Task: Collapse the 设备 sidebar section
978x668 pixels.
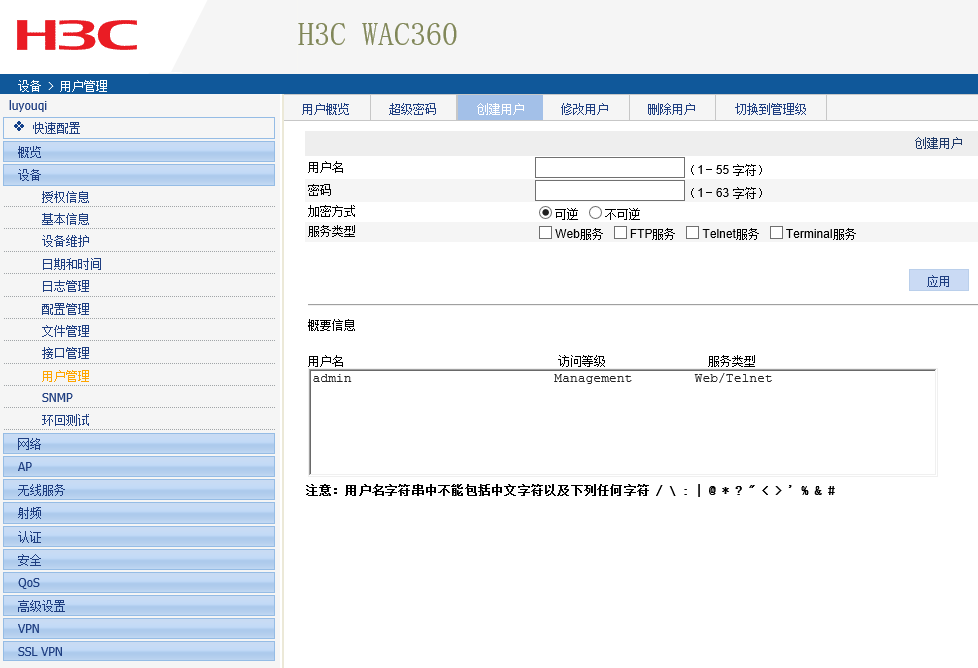Action: [x=138, y=175]
